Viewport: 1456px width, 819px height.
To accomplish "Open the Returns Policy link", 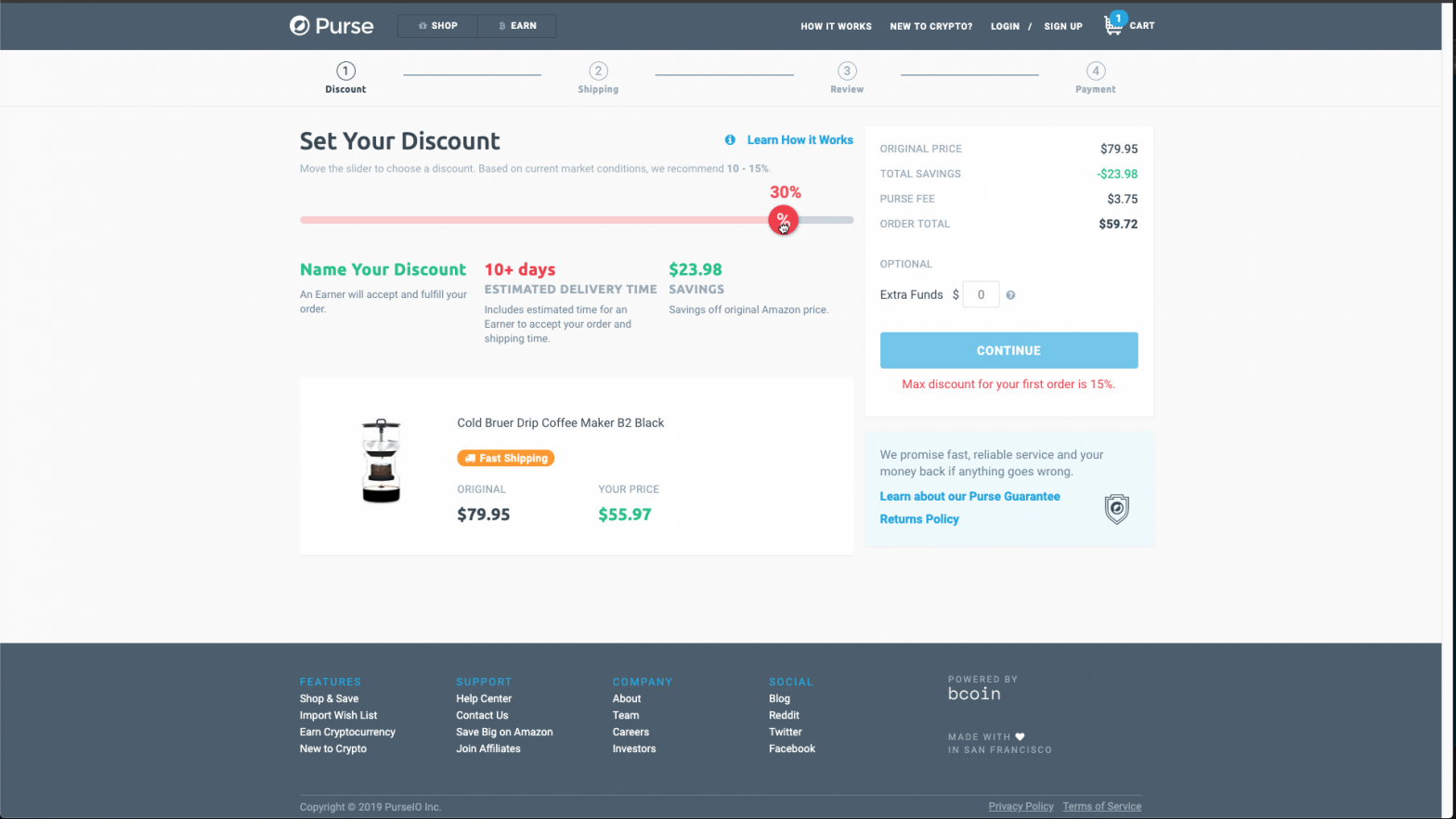I will click(919, 519).
